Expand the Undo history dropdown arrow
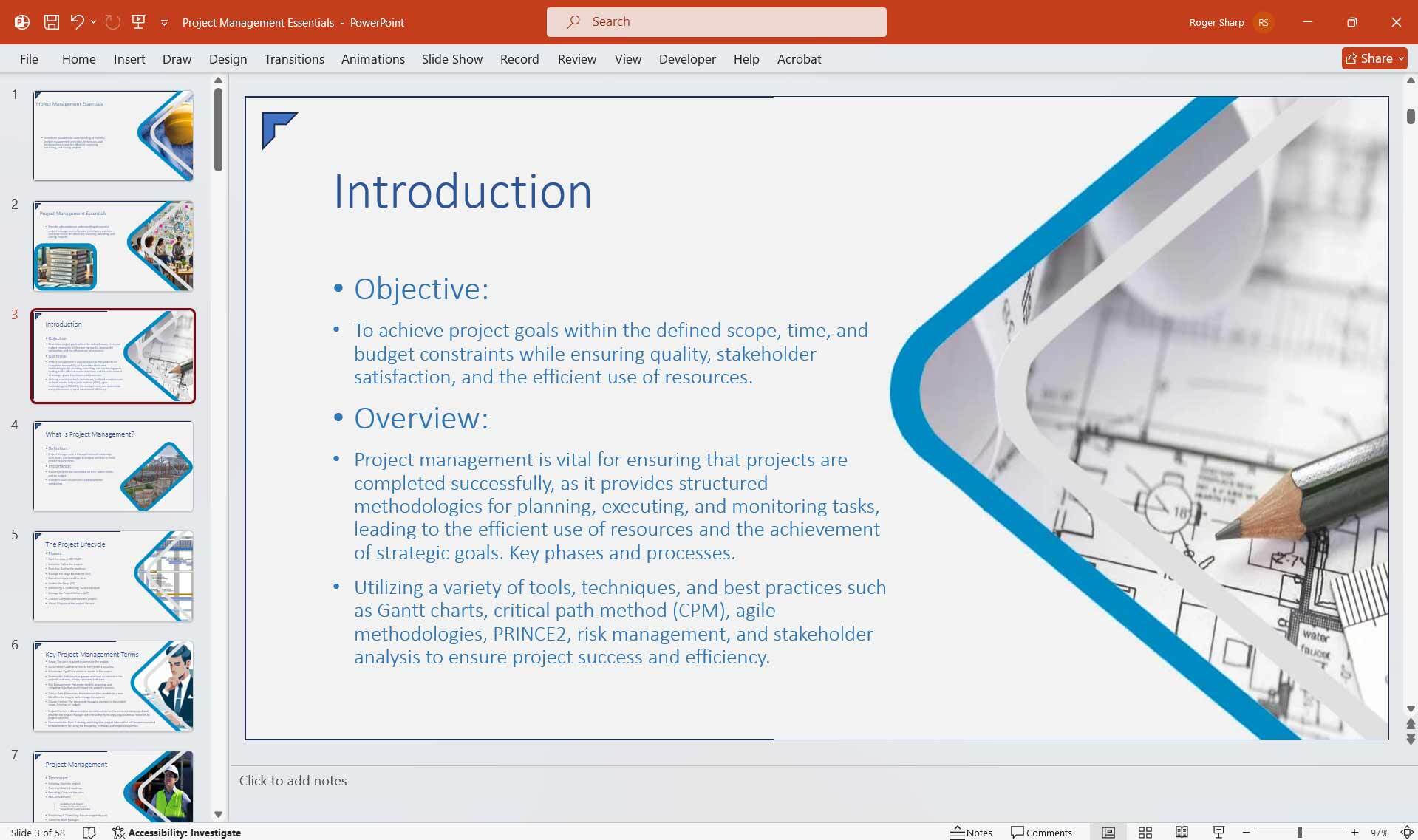This screenshot has height=840, width=1418. (94, 22)
